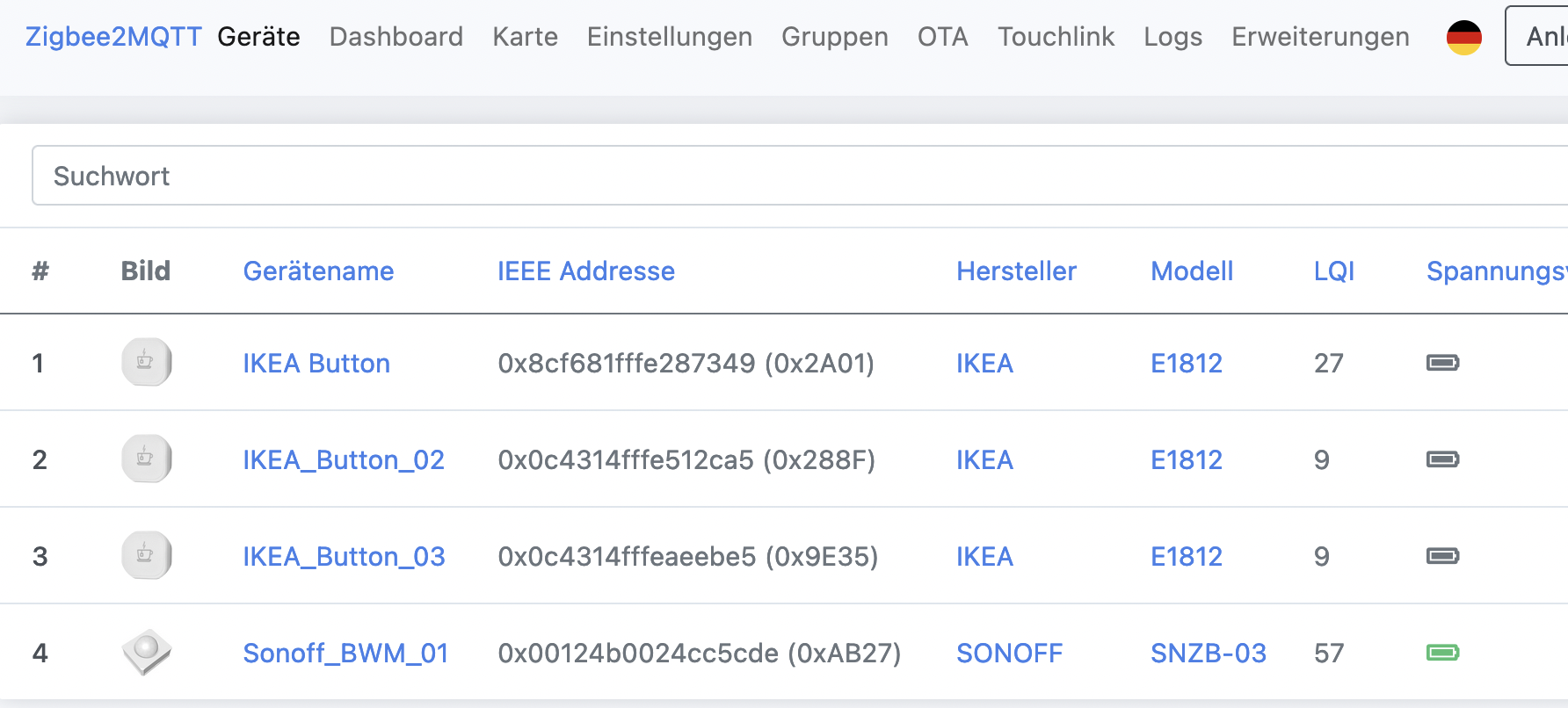Click battery icon for IKEA_Button_03

[1442, 556]
